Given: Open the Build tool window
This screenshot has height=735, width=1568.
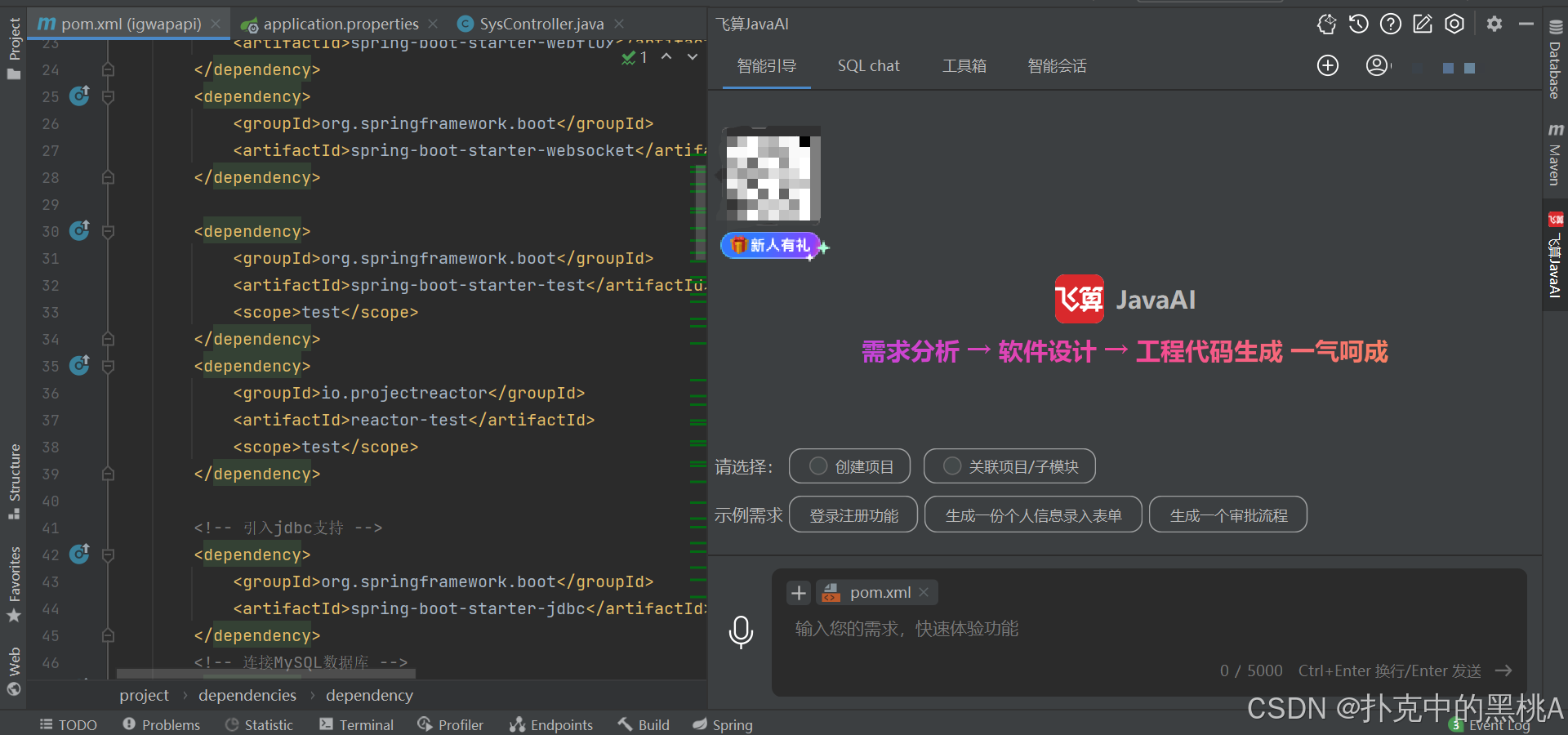Looking at the screenshot, I should point(644,724).
